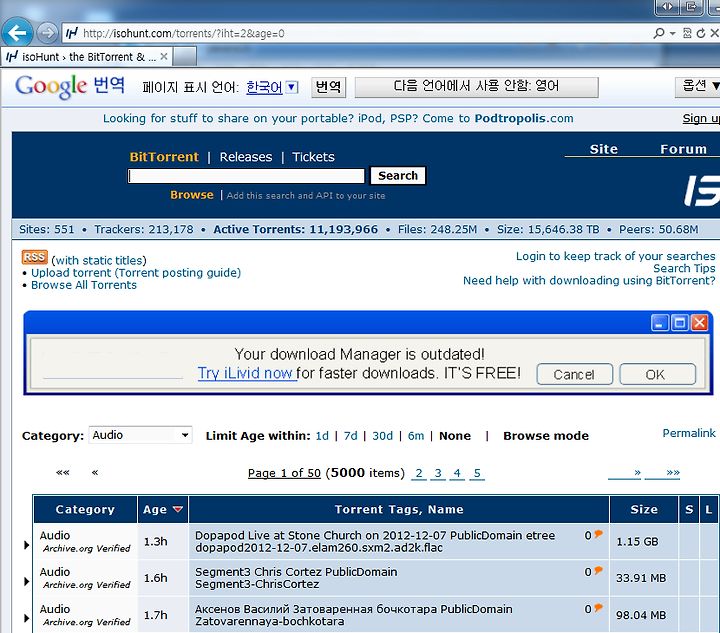Image resolution: width=720 pixels, height=633 pixels.
Task: Click Page 1 of 50 link
Action: click(284, 473)
